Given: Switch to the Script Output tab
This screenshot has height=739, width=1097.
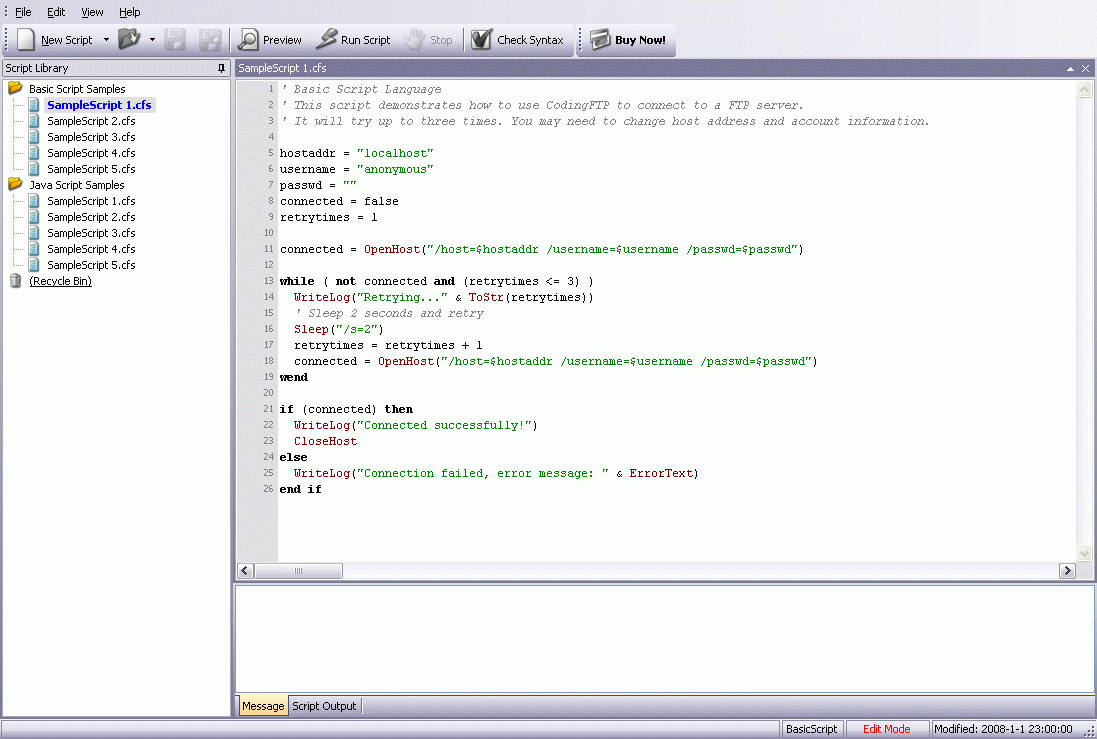Looking at the screenshot, I should (x=323, y=706).
